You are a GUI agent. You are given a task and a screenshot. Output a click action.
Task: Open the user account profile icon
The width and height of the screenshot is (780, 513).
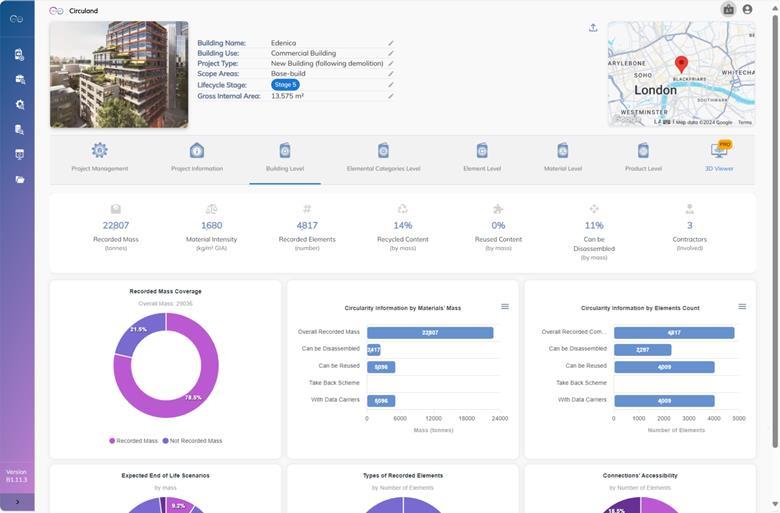click(x=747, y=10)
